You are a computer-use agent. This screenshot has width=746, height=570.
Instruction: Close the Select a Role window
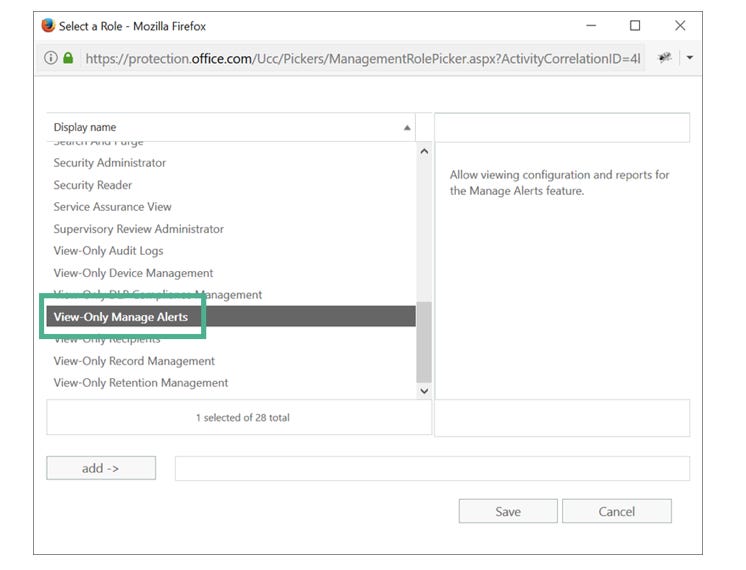coord(680,26)
